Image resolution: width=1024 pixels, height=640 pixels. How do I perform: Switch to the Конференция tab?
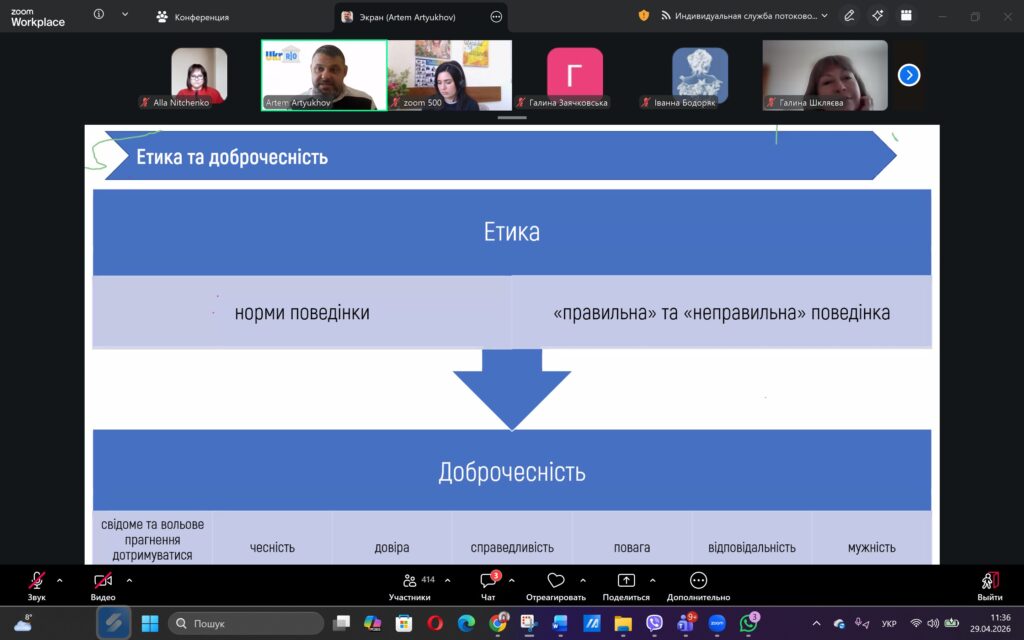193,17
